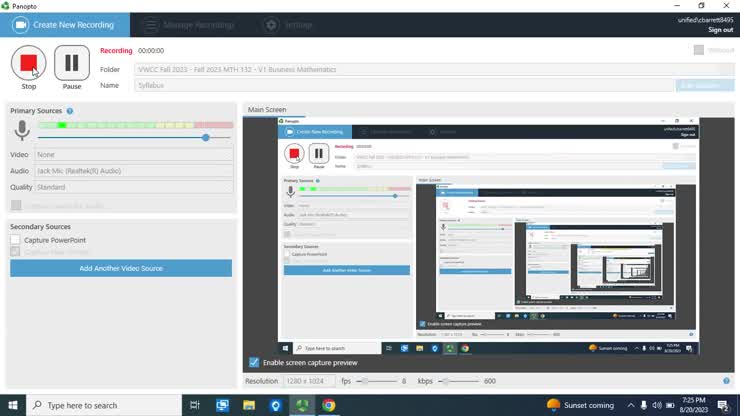Adjust the microphone volume slider

[205, 137]
